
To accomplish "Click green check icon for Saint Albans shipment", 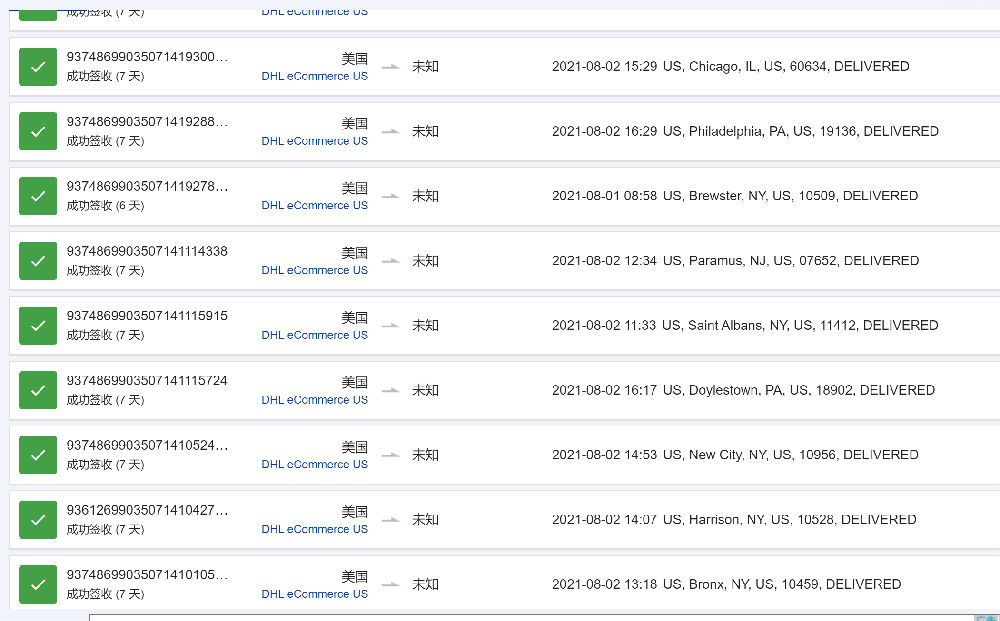I will coord(38,326).
